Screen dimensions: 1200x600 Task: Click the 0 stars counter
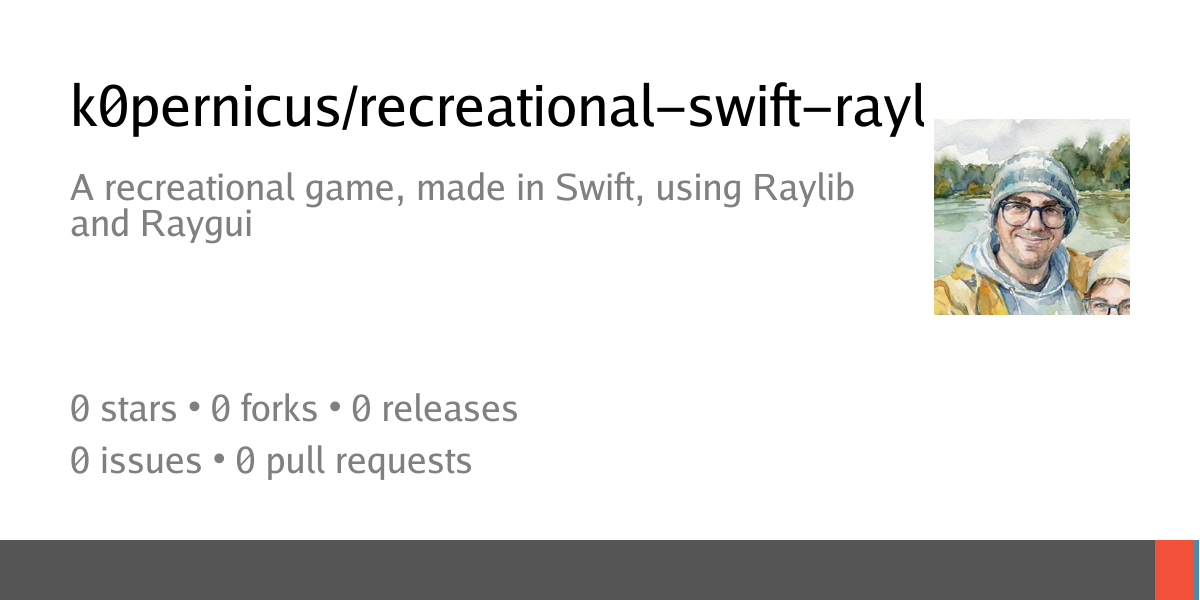pyautogui.click(x=123, y=408)
